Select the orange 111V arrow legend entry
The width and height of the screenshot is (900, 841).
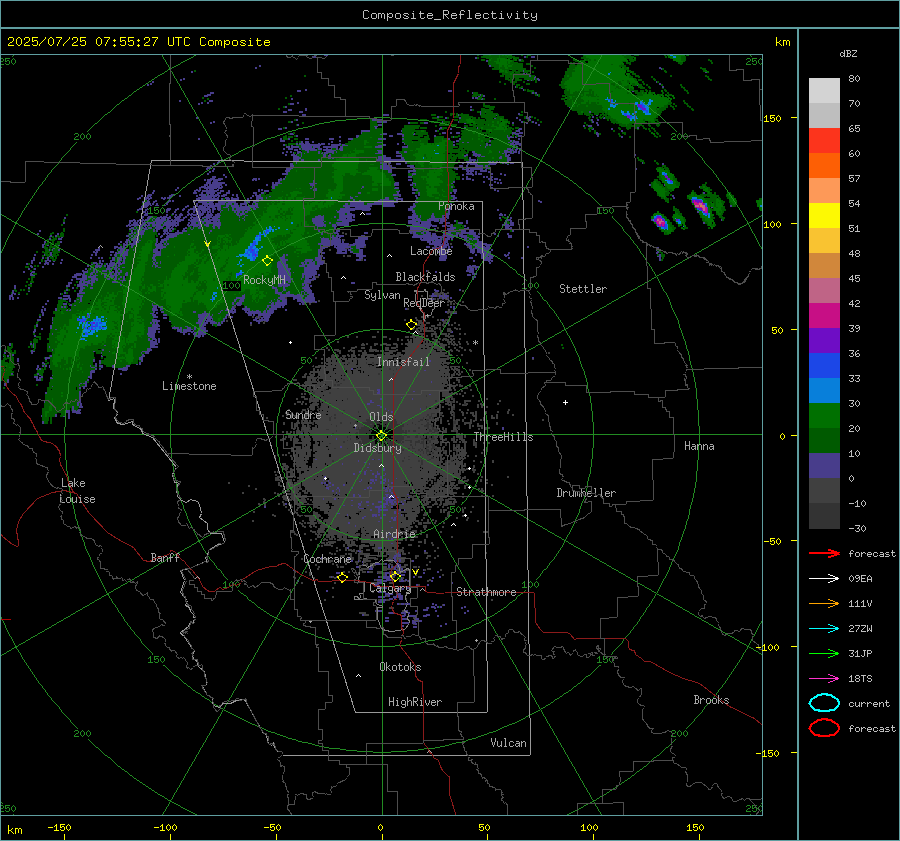[x=824, y=603]
